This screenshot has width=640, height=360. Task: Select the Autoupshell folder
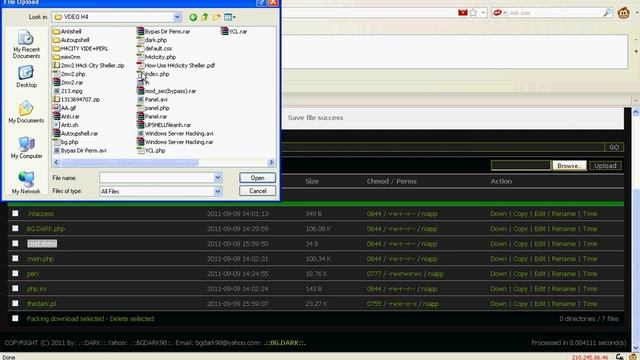click(71, 40)
